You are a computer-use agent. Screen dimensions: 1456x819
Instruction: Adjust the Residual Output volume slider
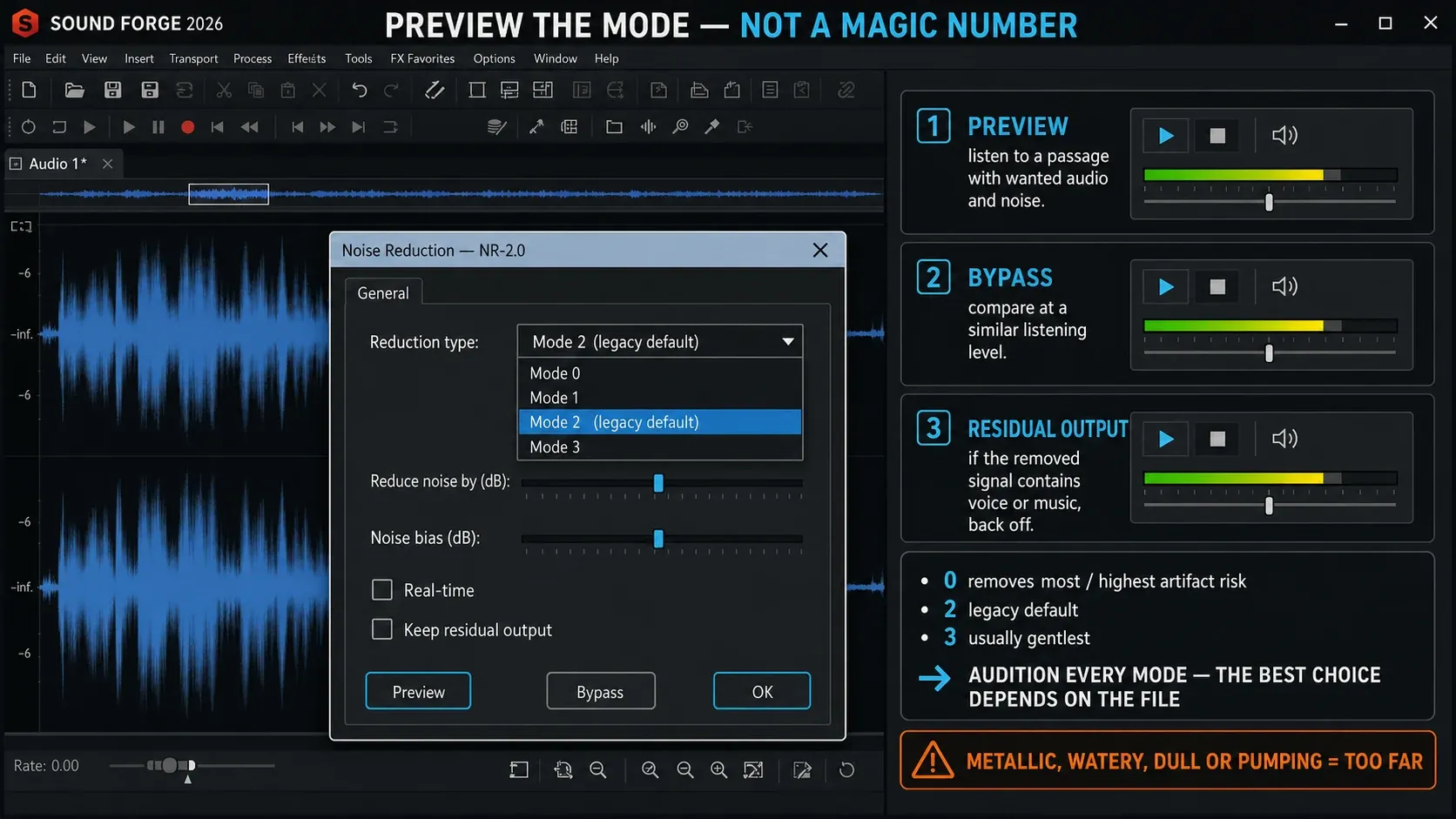point(1269,506)
